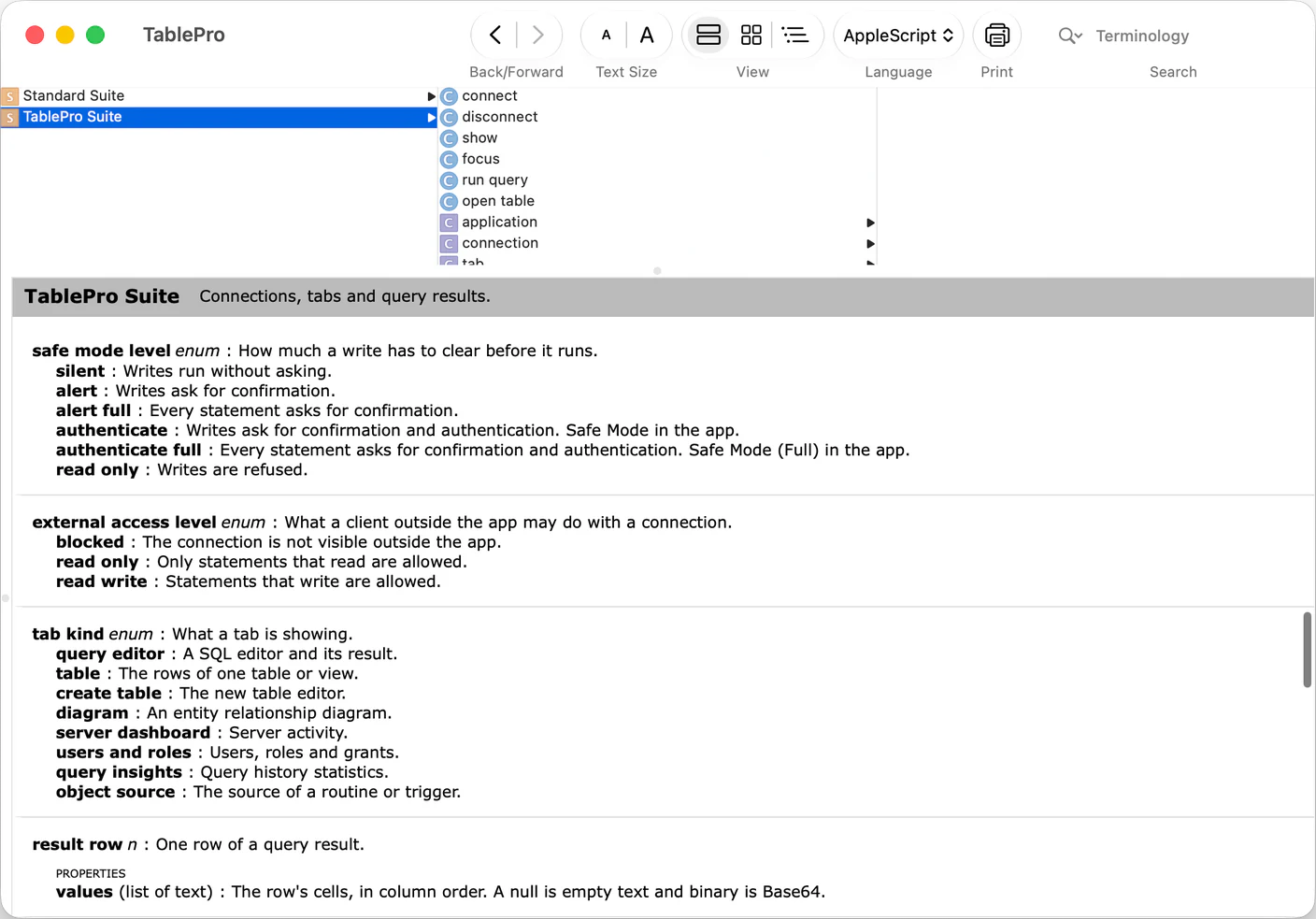Click the TablePro Suite heading
This screenshot has width=1316, height=919.
(x=102, y=296)
